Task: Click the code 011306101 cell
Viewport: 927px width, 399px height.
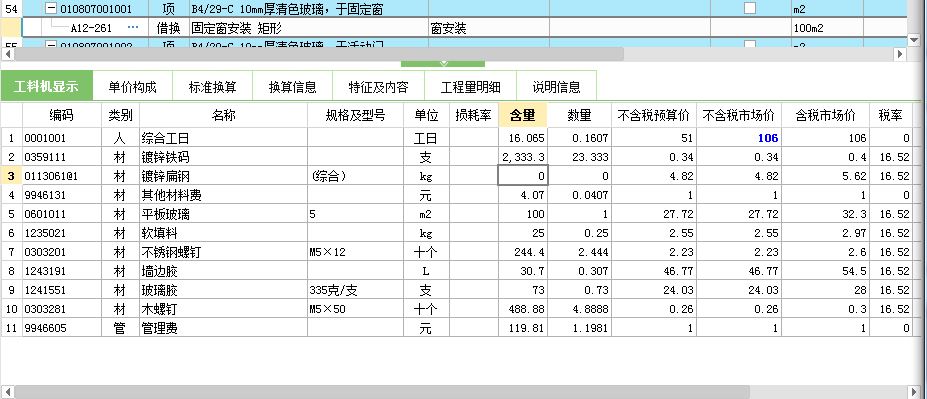Action: [61, 176]
